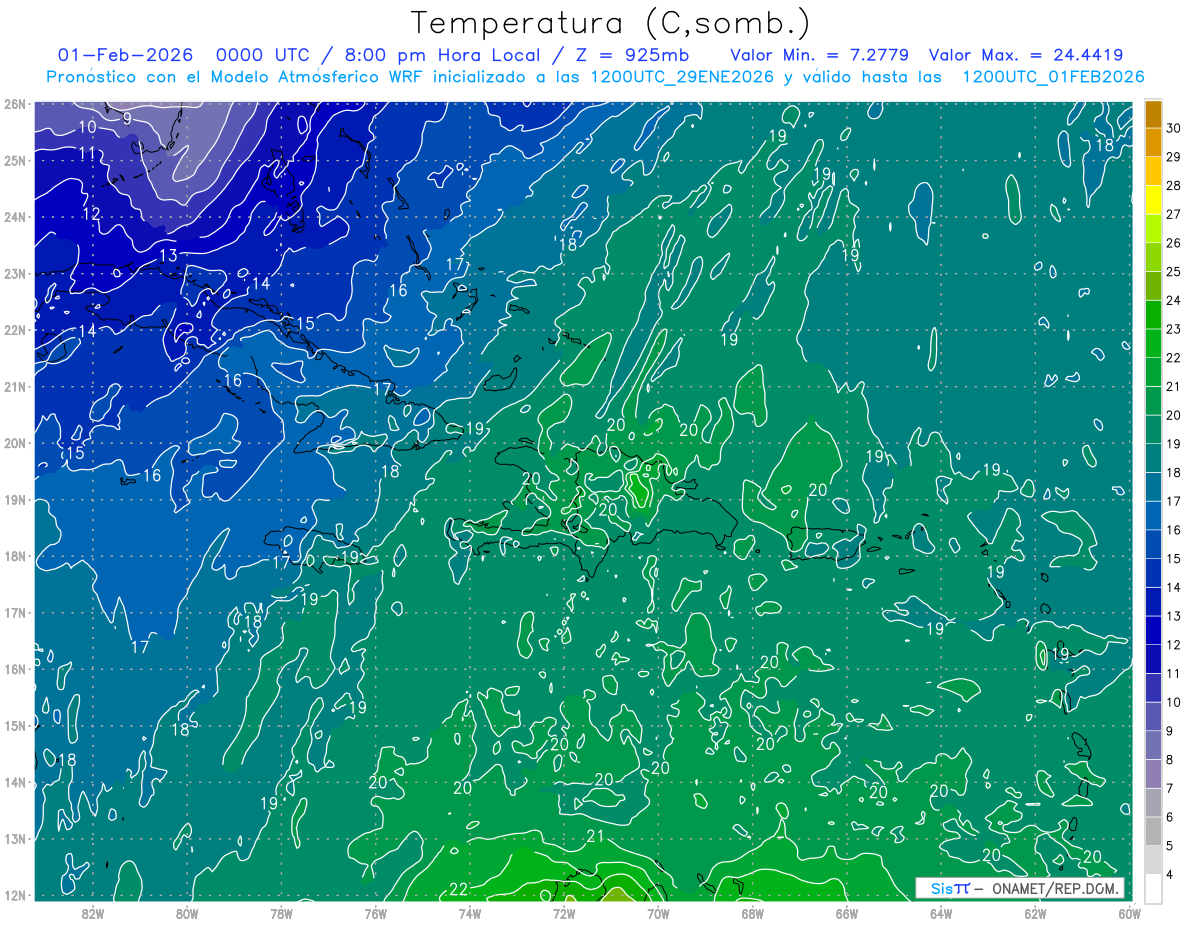Screen dimensions: 1200x927
Task: Click the longitude axis label "80W"
Action: [x=187, y=913]
